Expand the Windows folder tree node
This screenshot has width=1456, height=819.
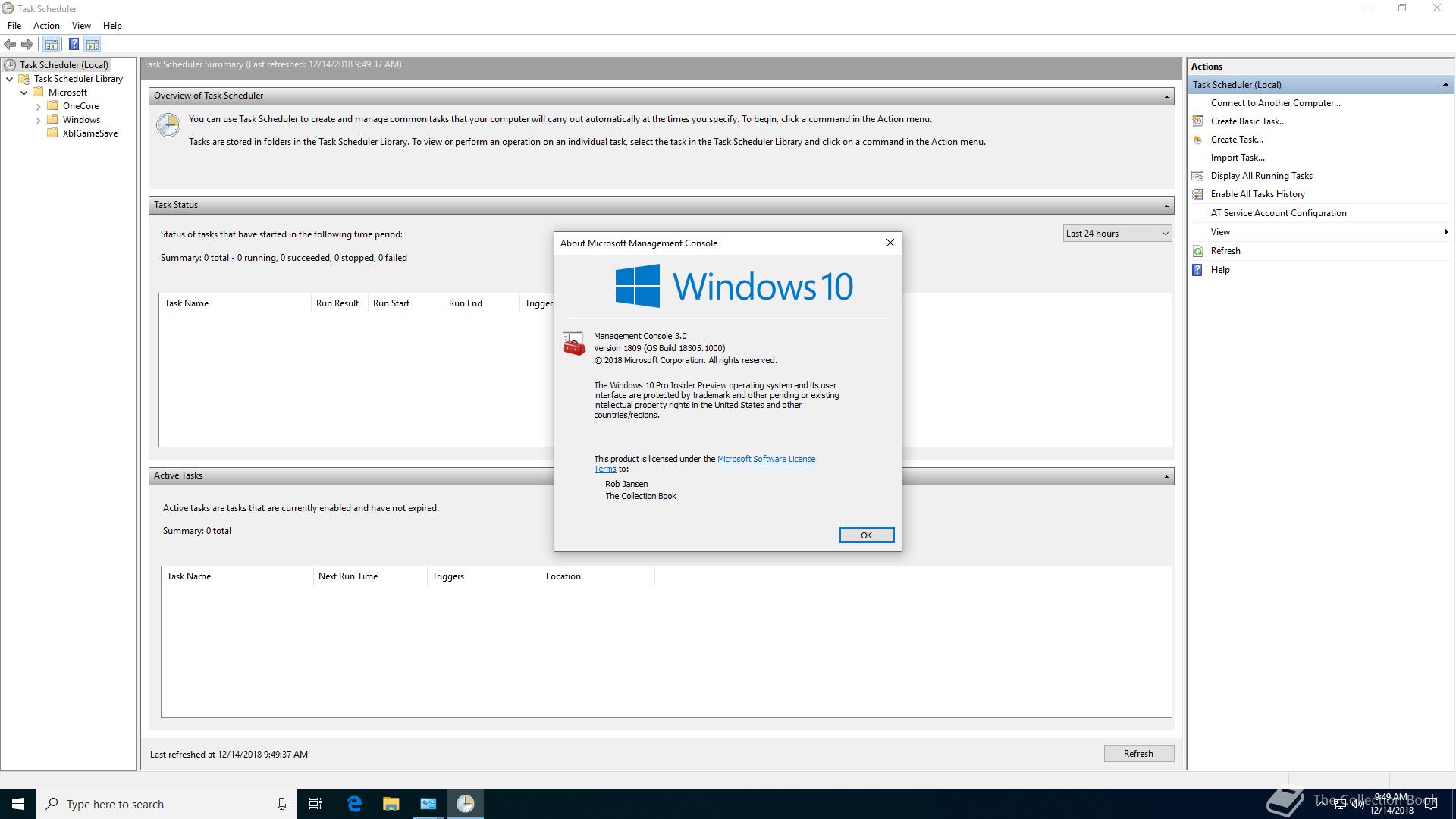(x=38, y=120)
